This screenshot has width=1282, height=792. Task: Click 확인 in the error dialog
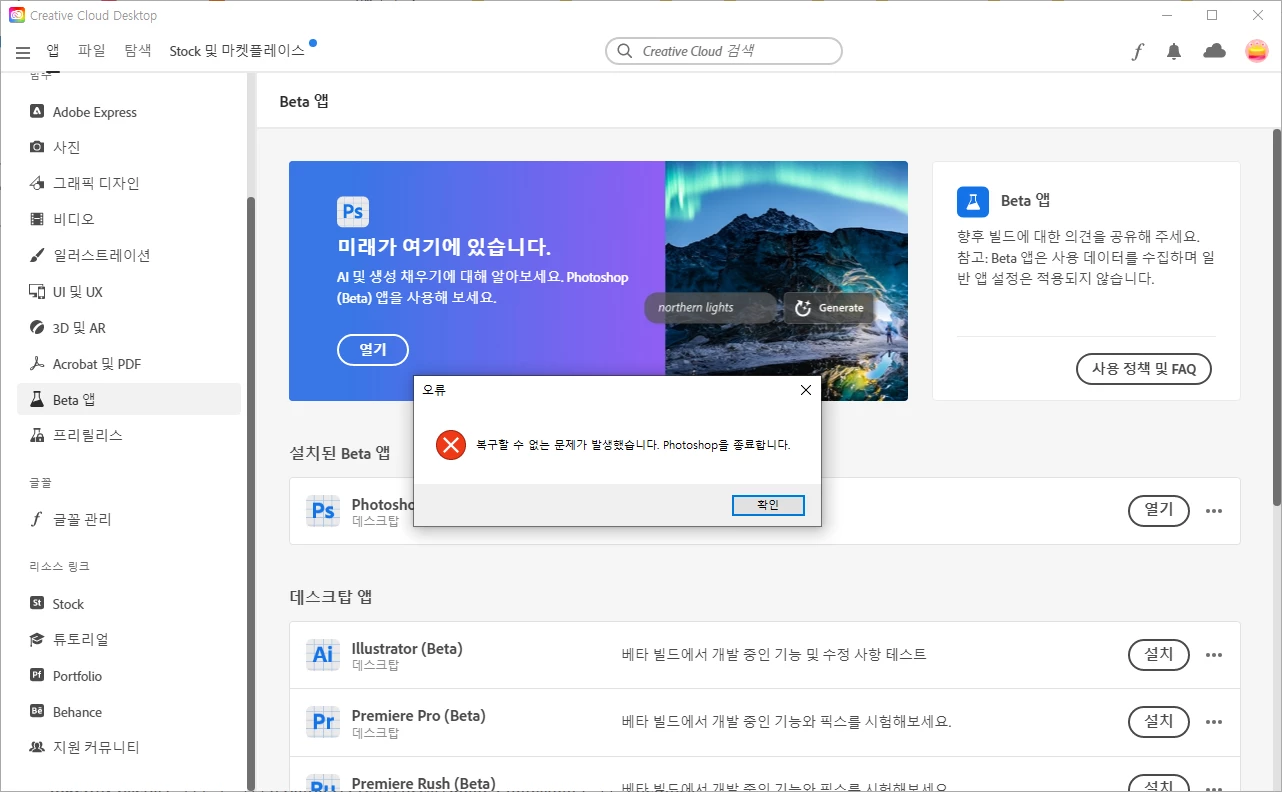click(x=768, y=505)
